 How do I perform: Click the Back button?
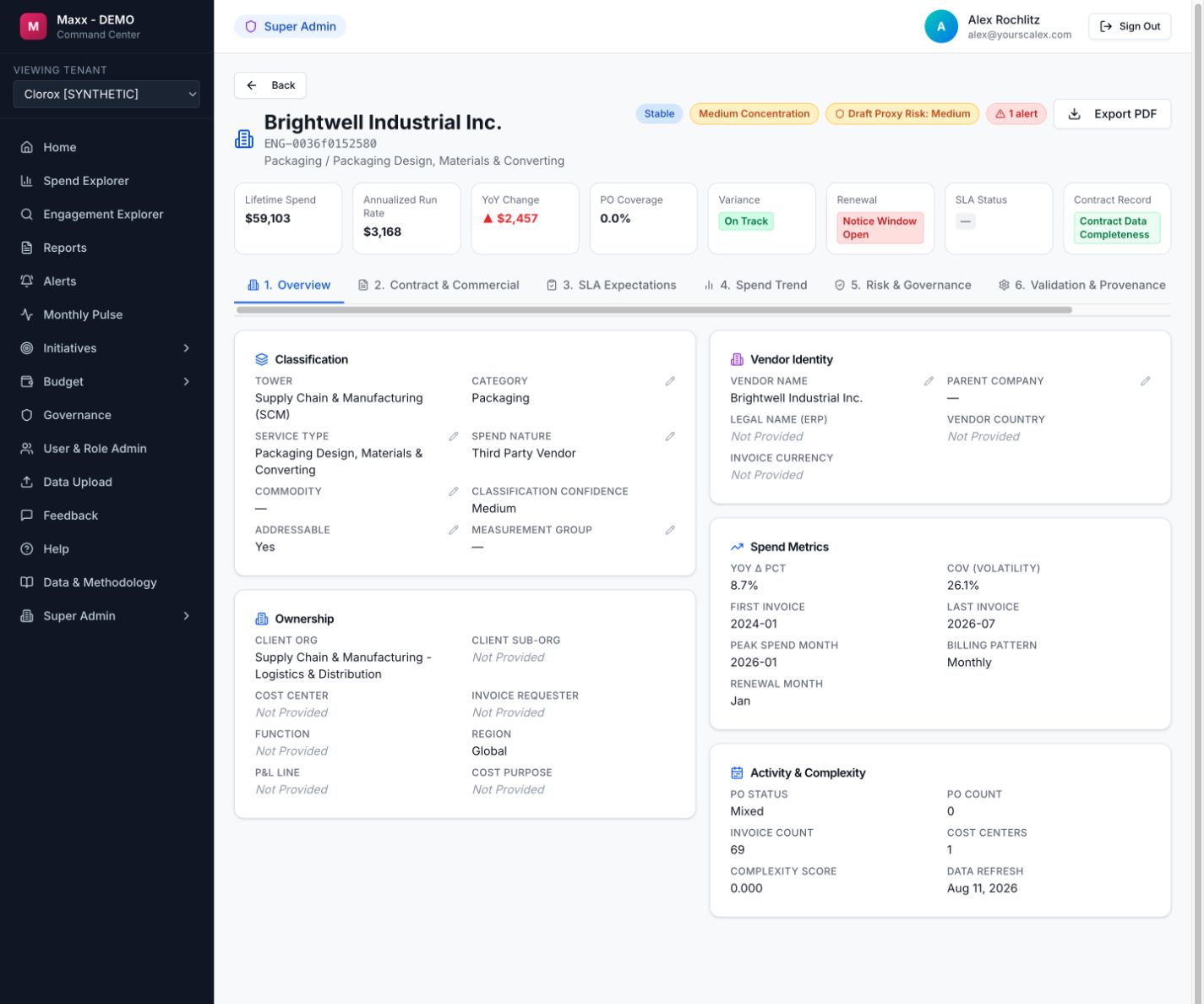270,85
